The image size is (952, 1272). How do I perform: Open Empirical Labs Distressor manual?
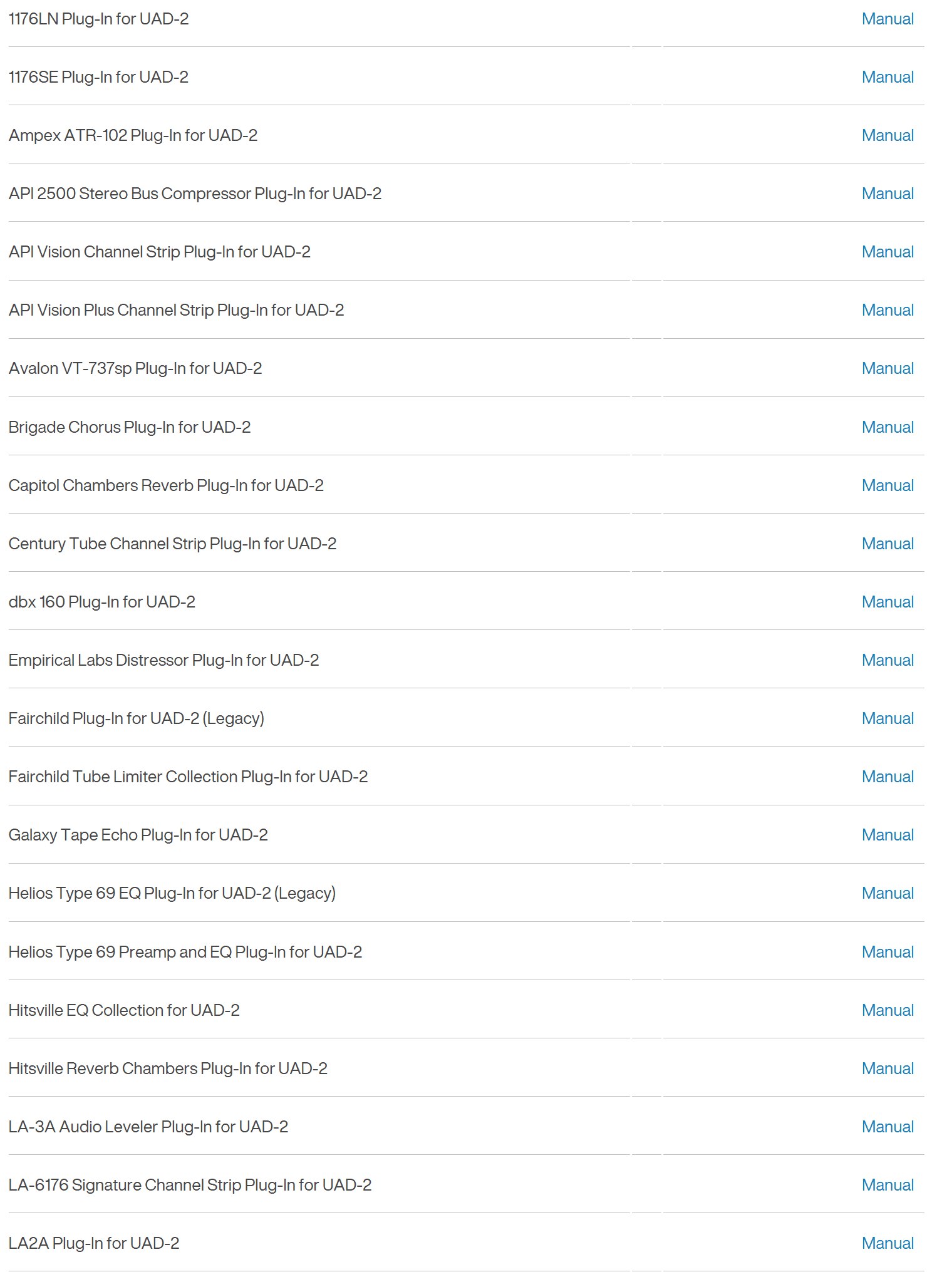(887, 661)
